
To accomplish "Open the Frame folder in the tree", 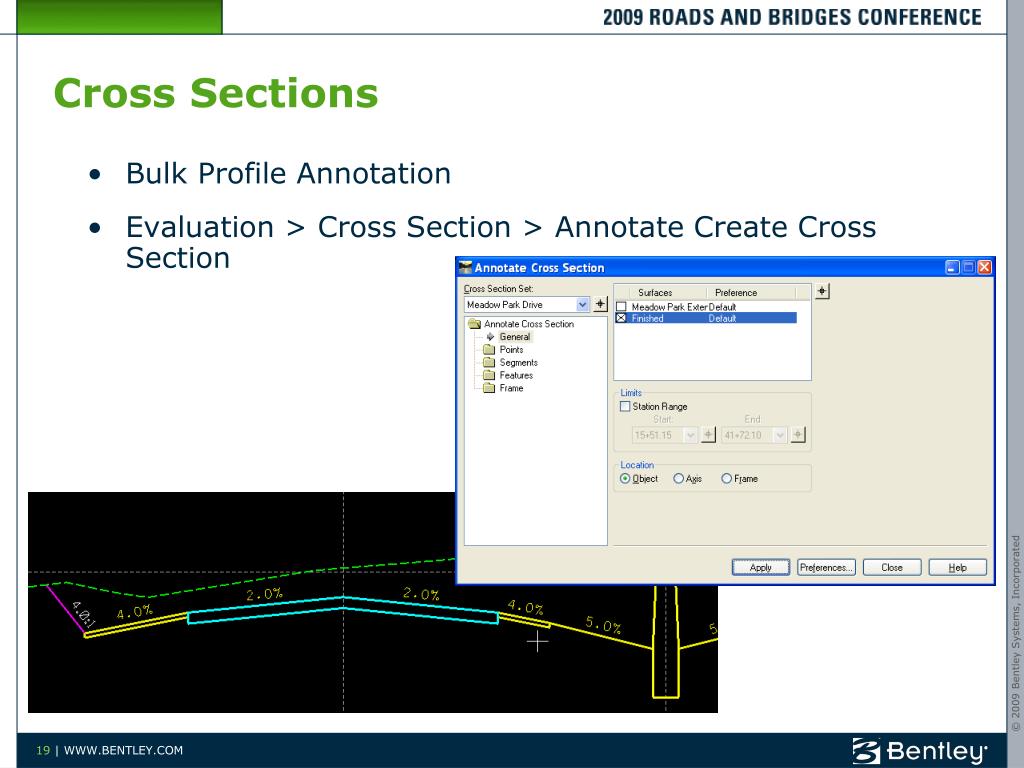I will pos(511,388).
